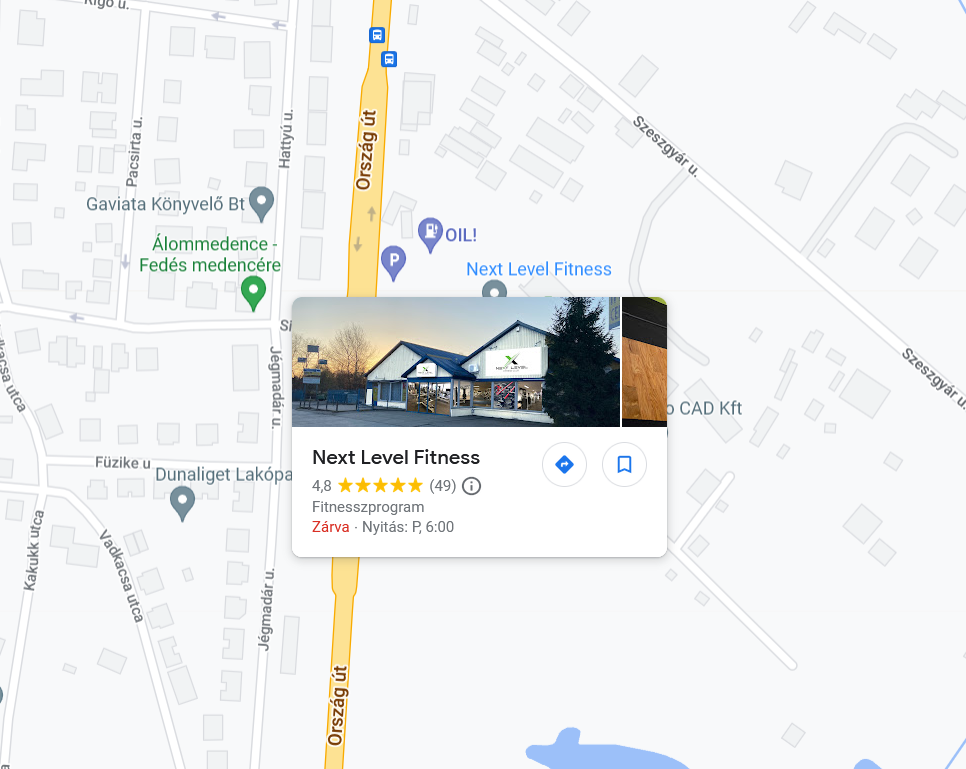This screenshot has width=966, height=769.
Task: View the second wooden-floor photo thumbnail
Action: [x=644, y=362]
